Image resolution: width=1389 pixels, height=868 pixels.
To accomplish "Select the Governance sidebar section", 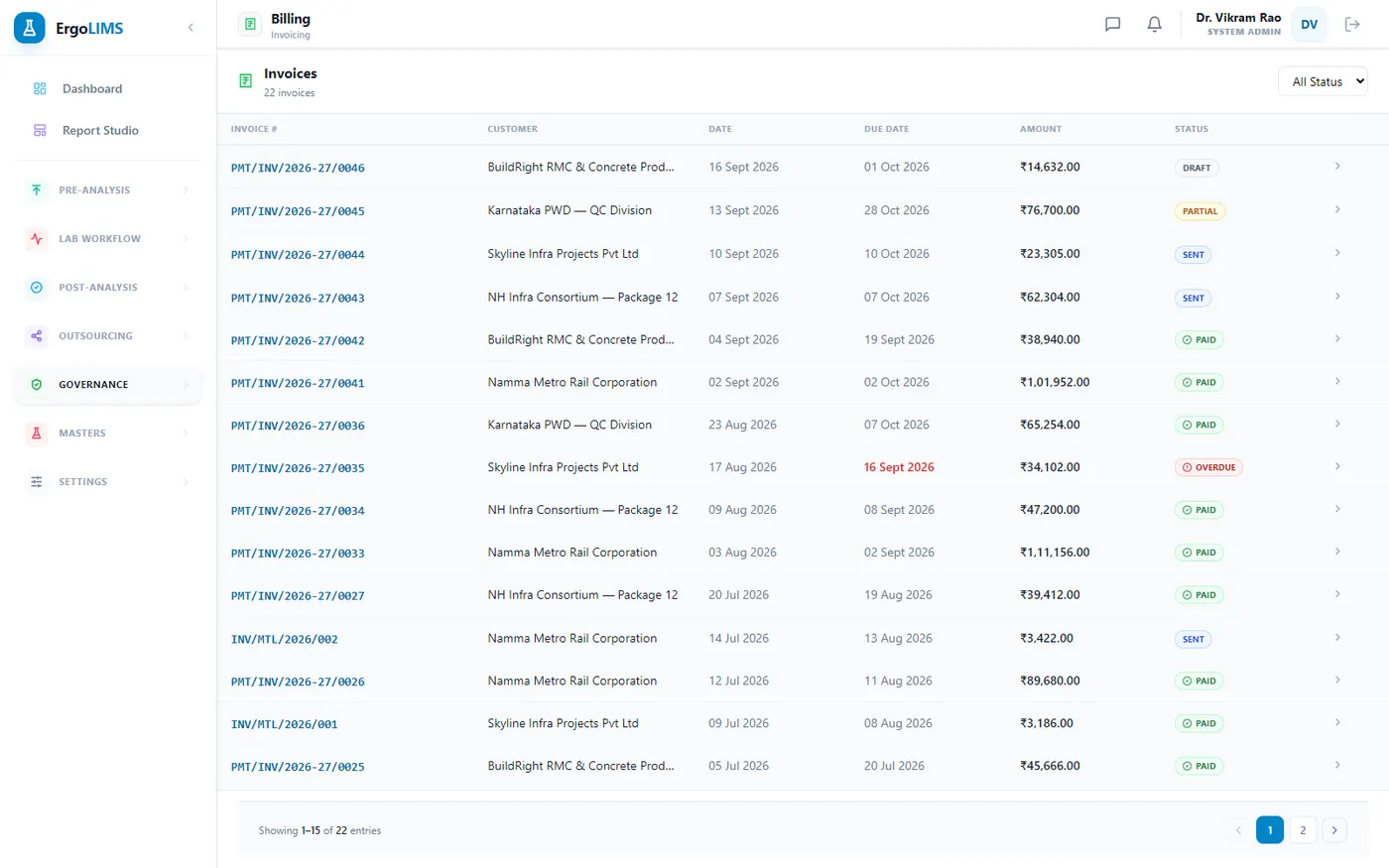I will pos(109,384).
